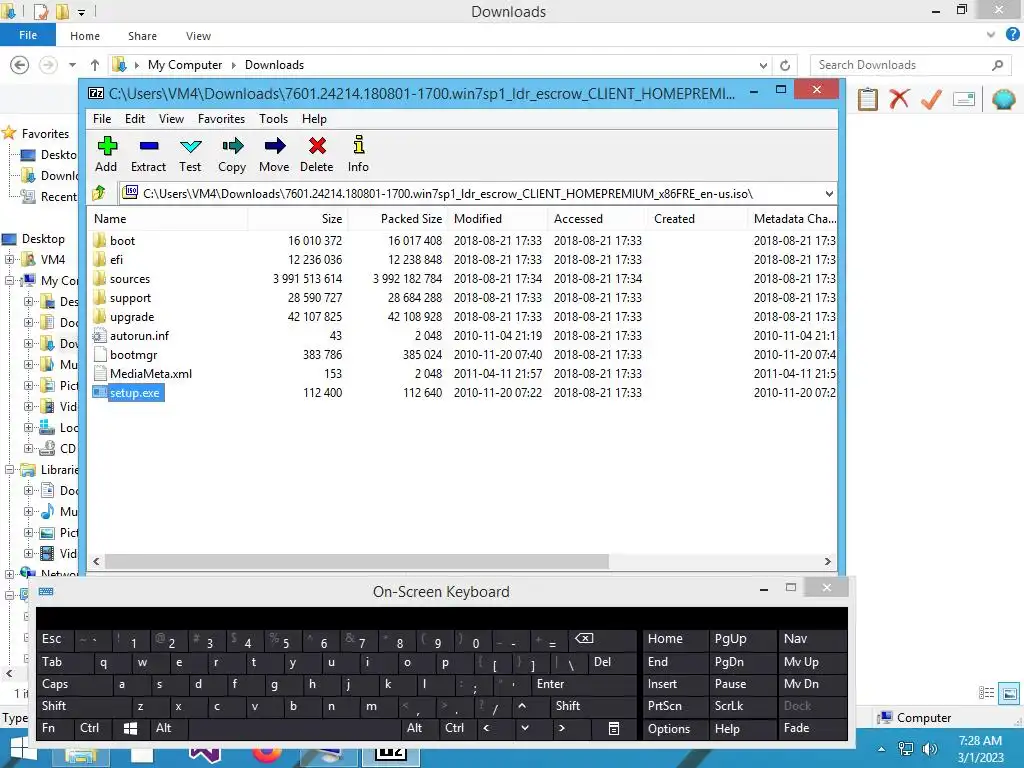This screenshot has width=1024, height=768.
Task: Sort by Modified column header
Action: [x=497, y=219]
